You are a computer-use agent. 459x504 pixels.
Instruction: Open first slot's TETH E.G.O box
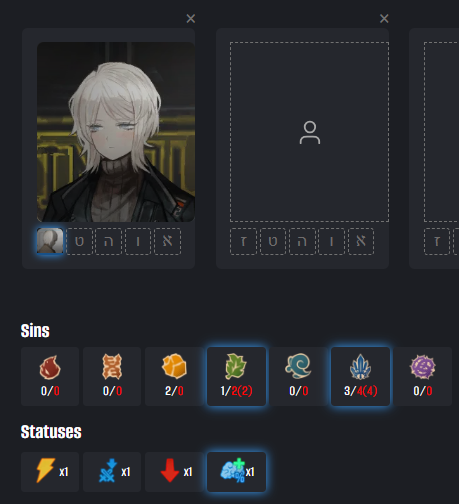(x=79, y=241)
